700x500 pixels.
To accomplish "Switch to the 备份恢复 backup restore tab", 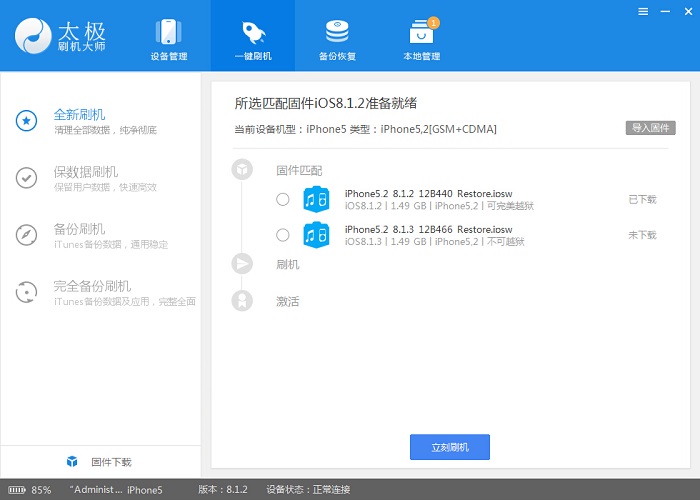I will (x=338, y=38).
